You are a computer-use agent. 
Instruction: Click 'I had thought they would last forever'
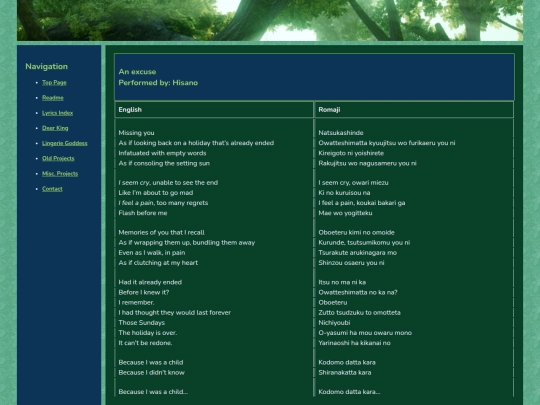click(175, 312)
